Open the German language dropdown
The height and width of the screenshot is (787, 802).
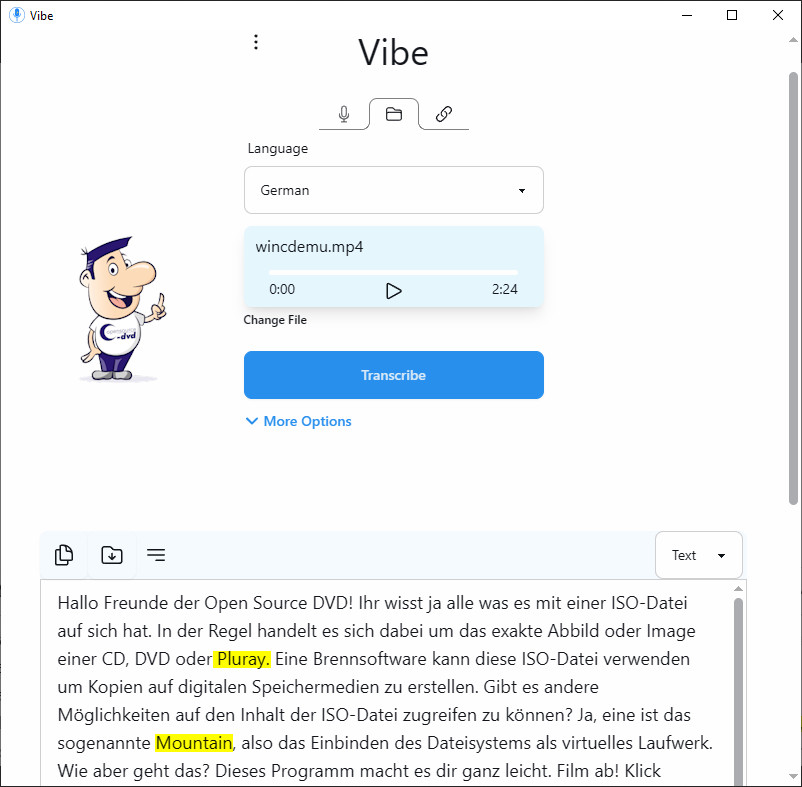coord(394,190)
